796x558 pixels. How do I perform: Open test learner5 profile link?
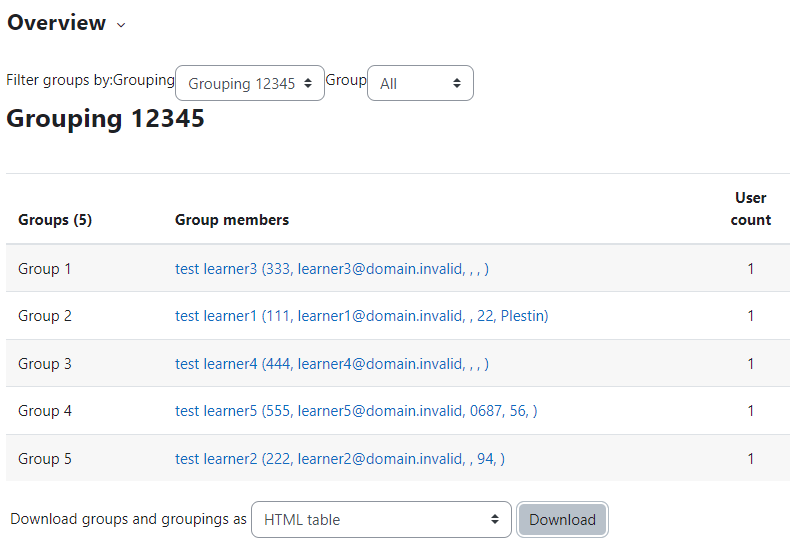[x=356, y=411]
